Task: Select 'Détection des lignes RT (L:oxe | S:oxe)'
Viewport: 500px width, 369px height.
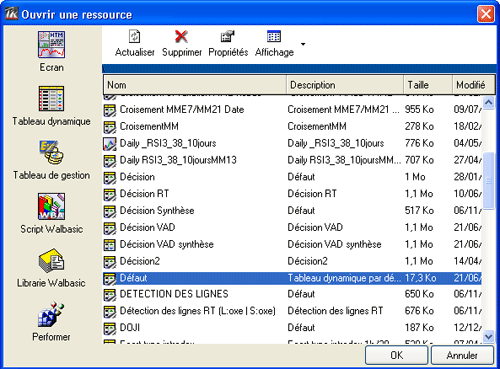Action: point(198,311)
